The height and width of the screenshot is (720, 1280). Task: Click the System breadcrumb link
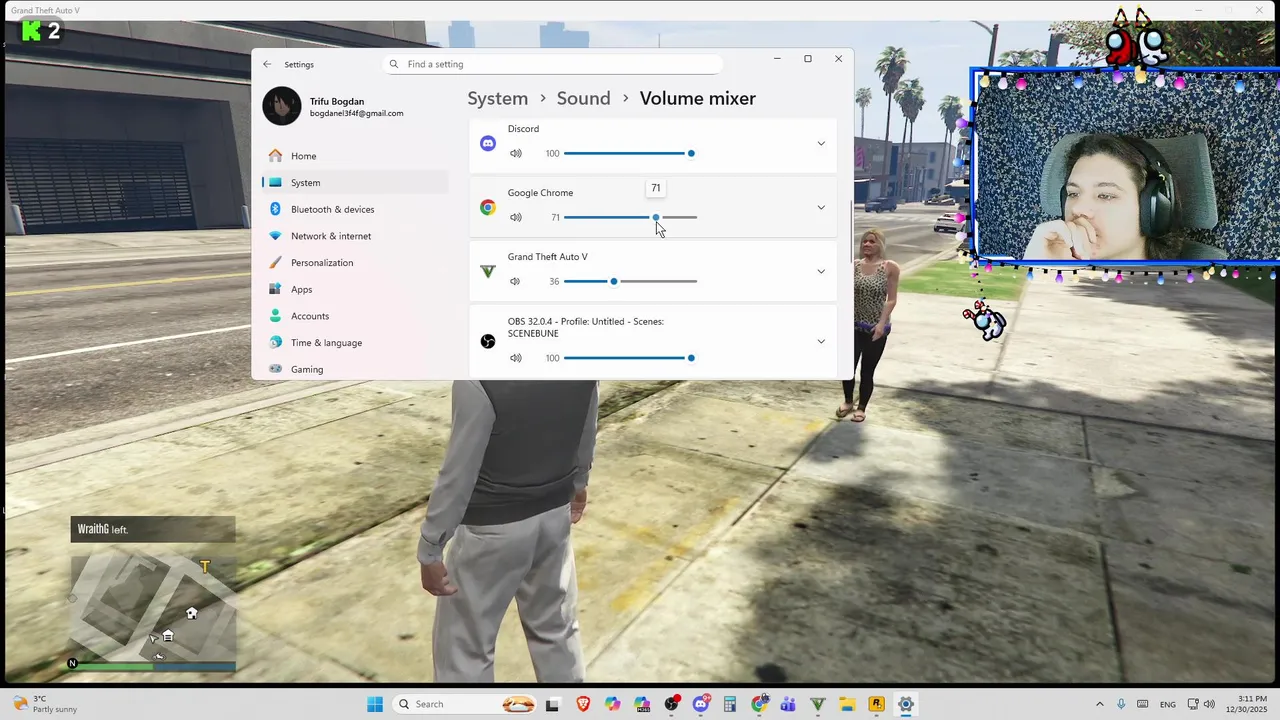coord(497,98)
